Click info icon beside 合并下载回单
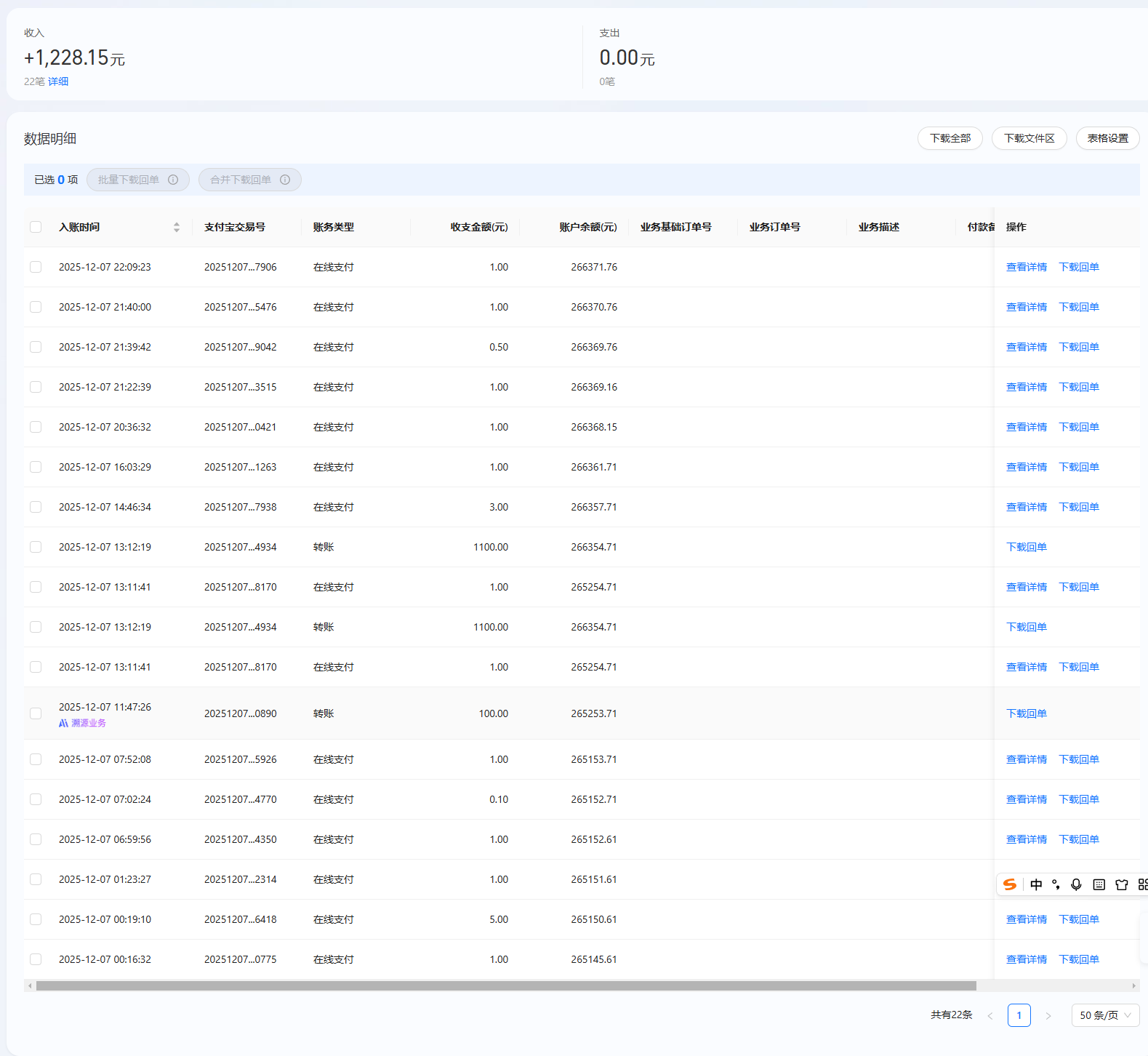This screenshot has height=1056, width=1148. (285, 180)
